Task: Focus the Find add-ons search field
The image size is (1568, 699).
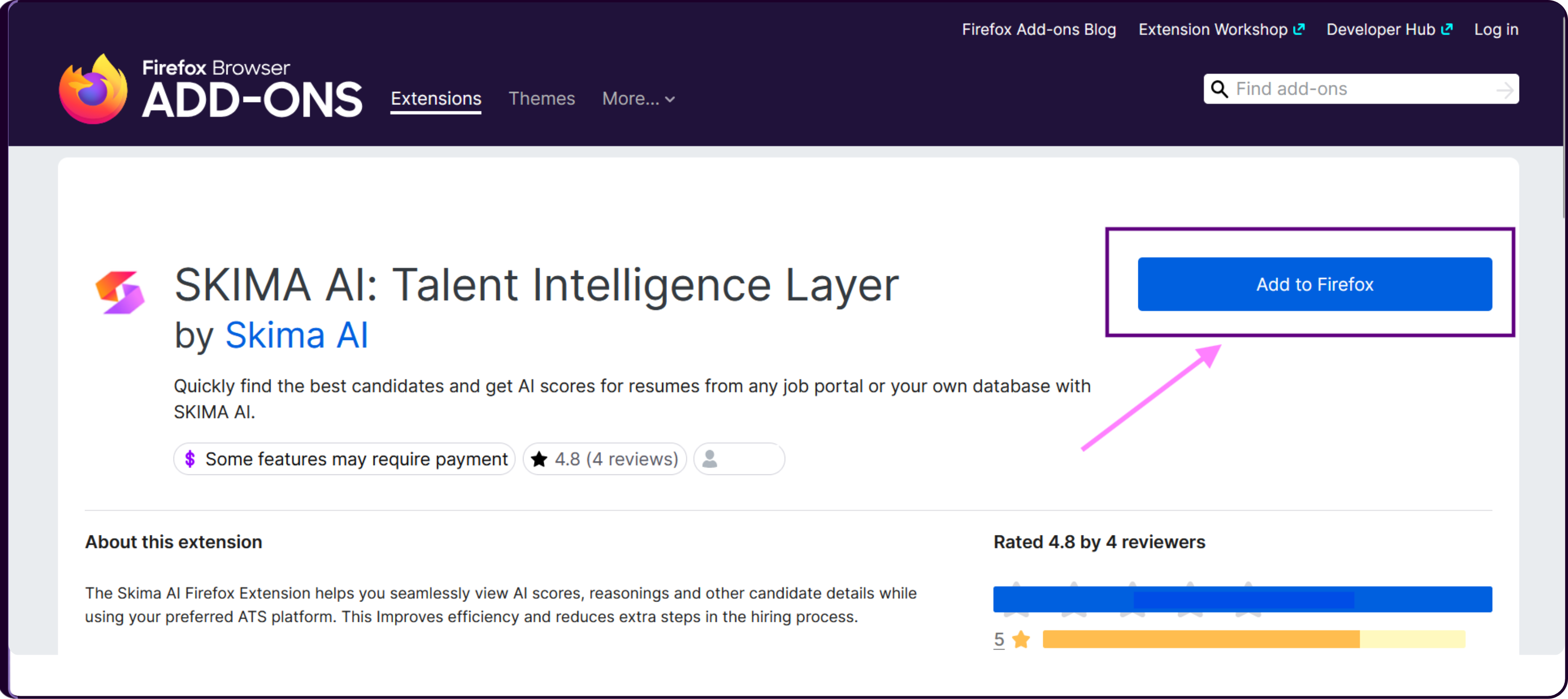Action: [x=1361, y=89]
